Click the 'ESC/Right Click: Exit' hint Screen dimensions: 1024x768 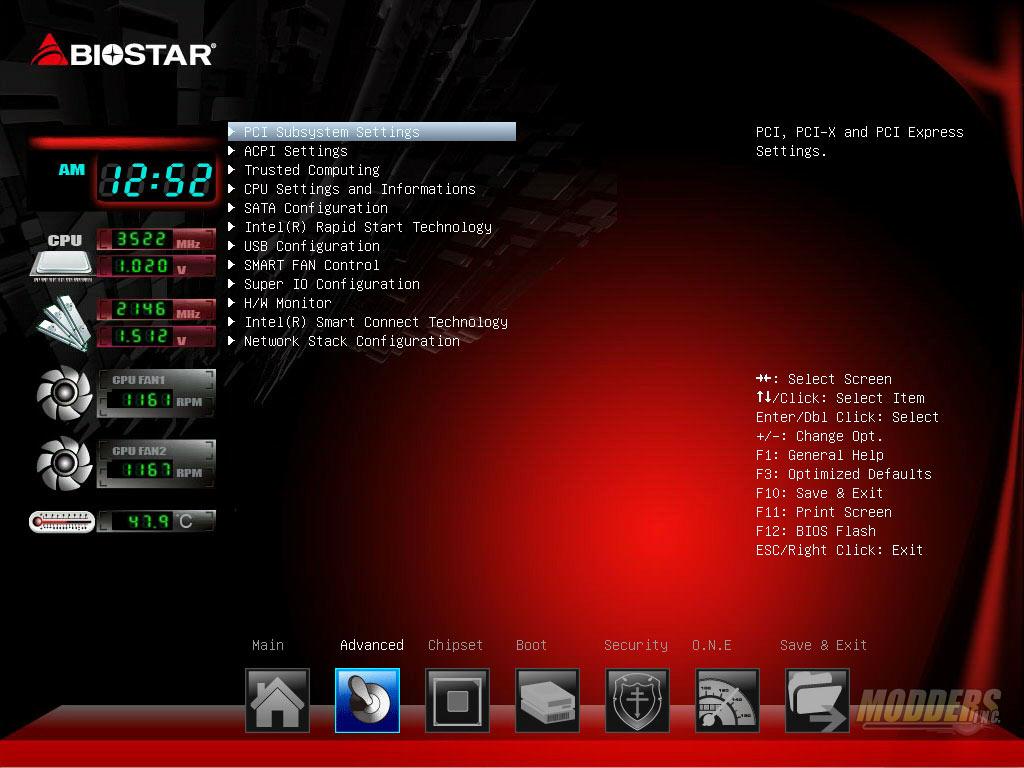pyautogui.click(x=839, y=550)
